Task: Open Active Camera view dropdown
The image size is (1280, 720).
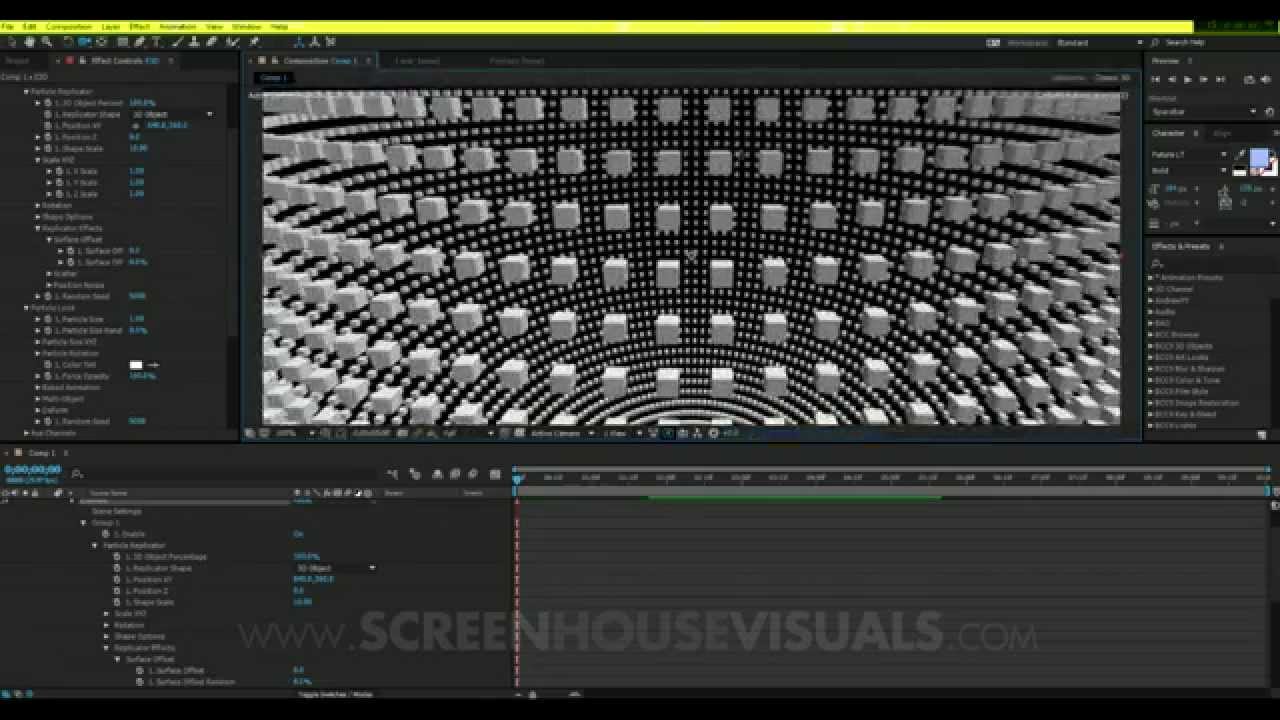Action: (x=563, y=433)
